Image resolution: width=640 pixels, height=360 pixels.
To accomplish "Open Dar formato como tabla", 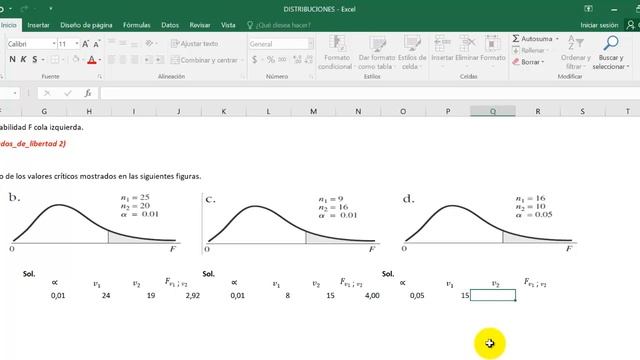I will tap(376, 53).
